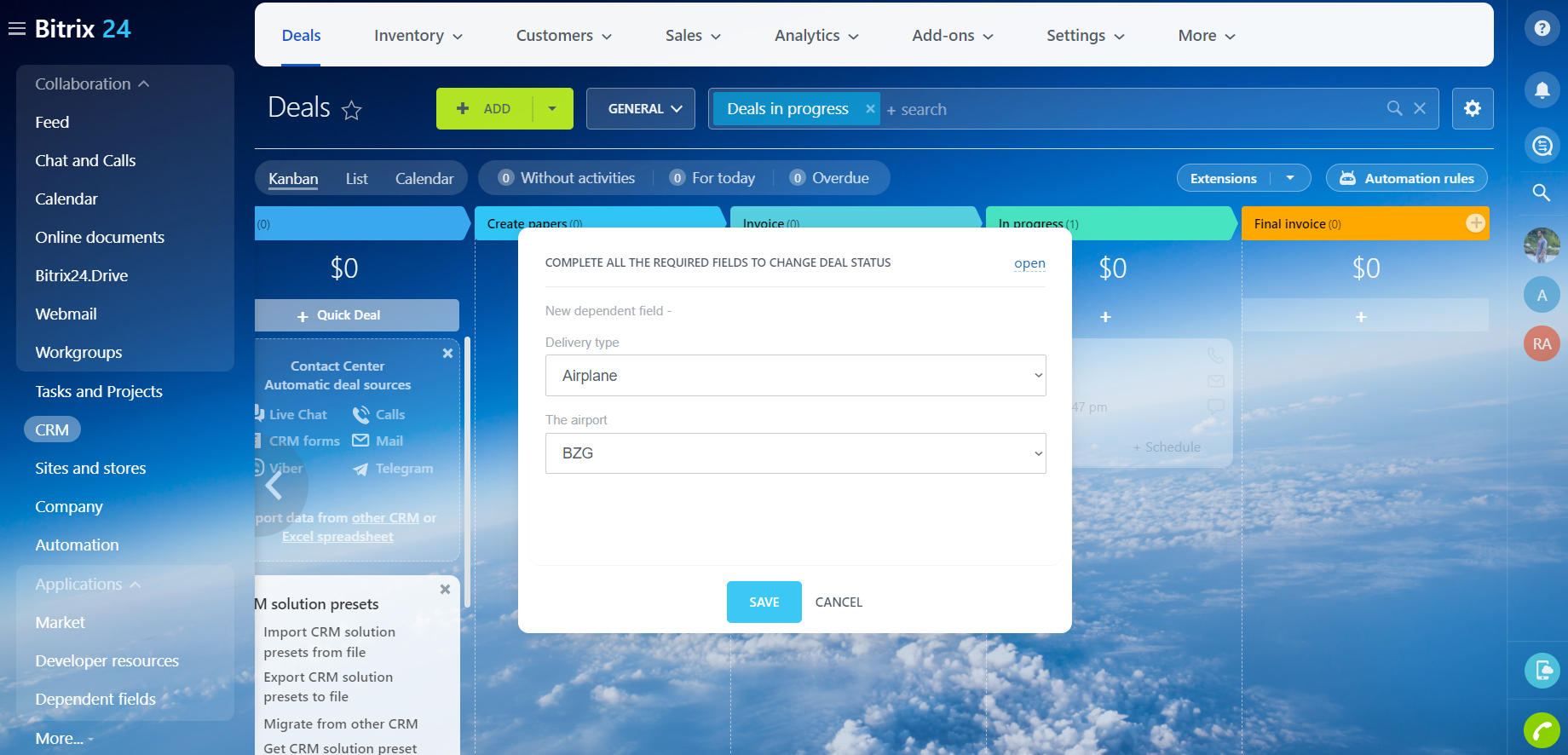This screenshot has width=1568, height=755.
Task: Open the Analytics menu
Action: tap(816, 36)
